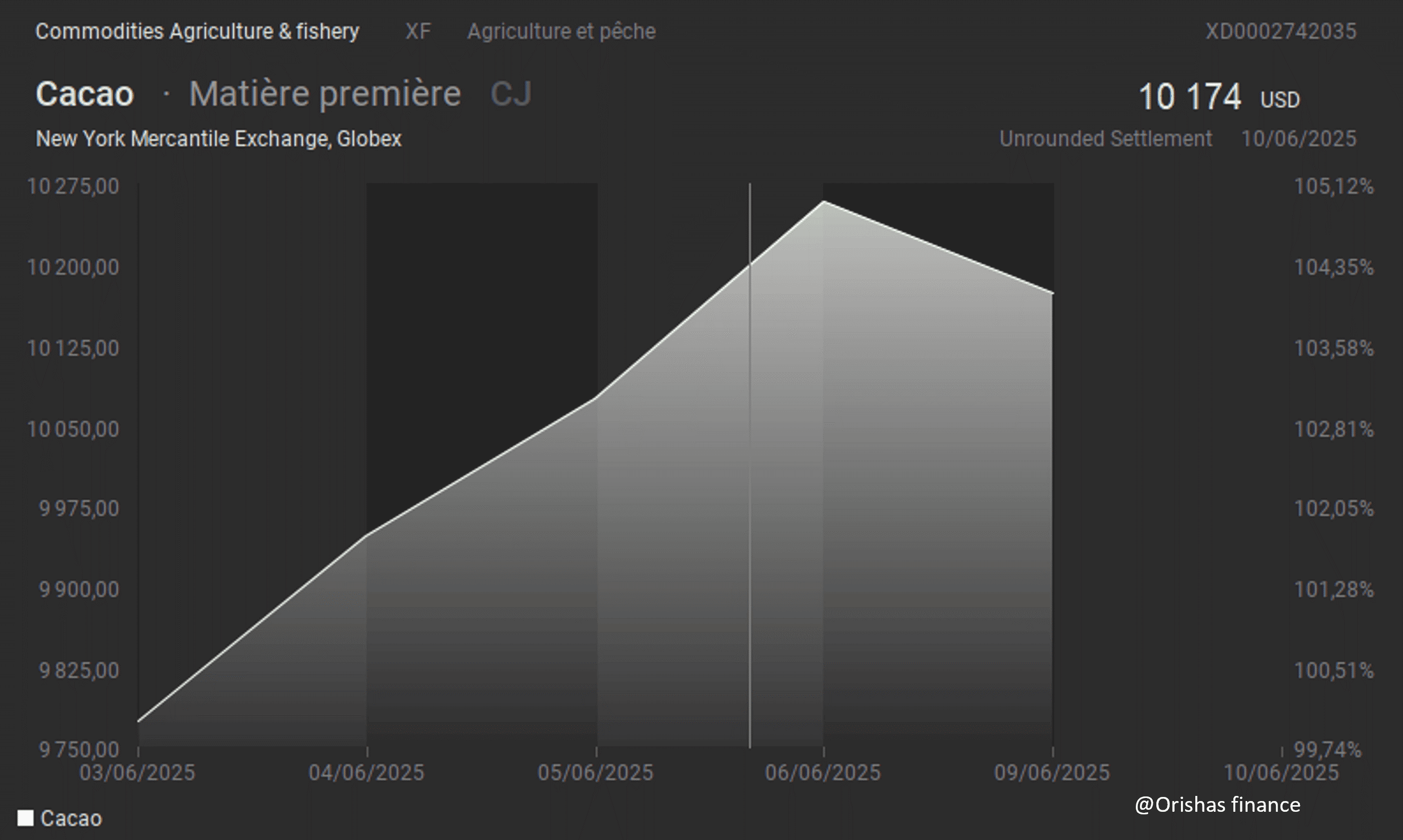Click x-axis date '09/06/2025'
This screenshot has width=1403, height=840.
[x=1053, y=773]
